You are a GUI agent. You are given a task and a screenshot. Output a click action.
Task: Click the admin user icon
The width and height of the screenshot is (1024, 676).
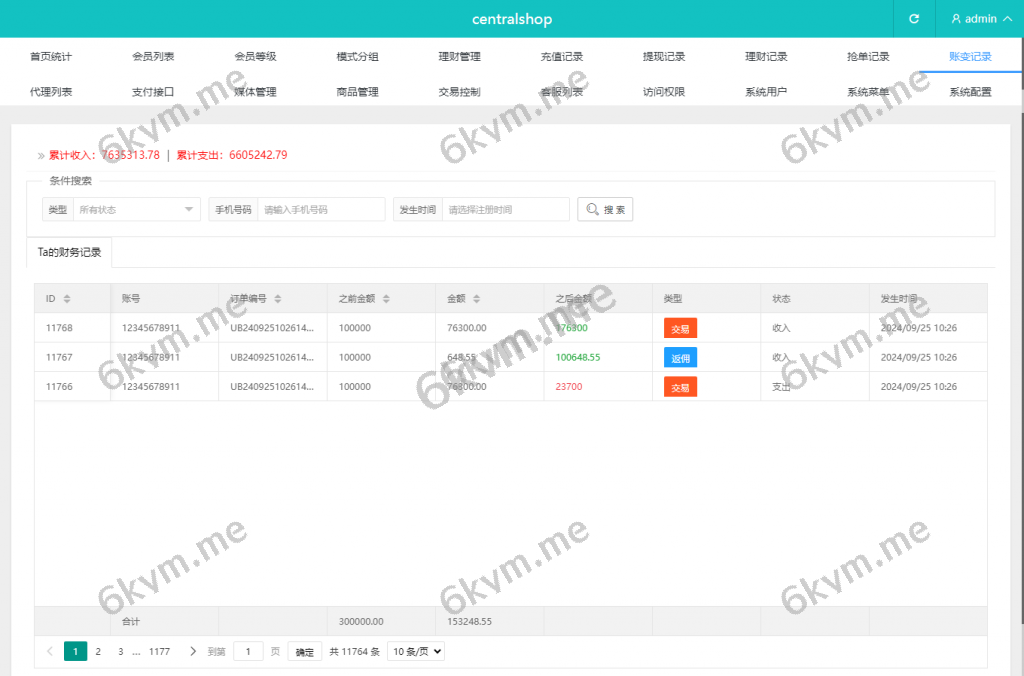[x=956, y=19]
